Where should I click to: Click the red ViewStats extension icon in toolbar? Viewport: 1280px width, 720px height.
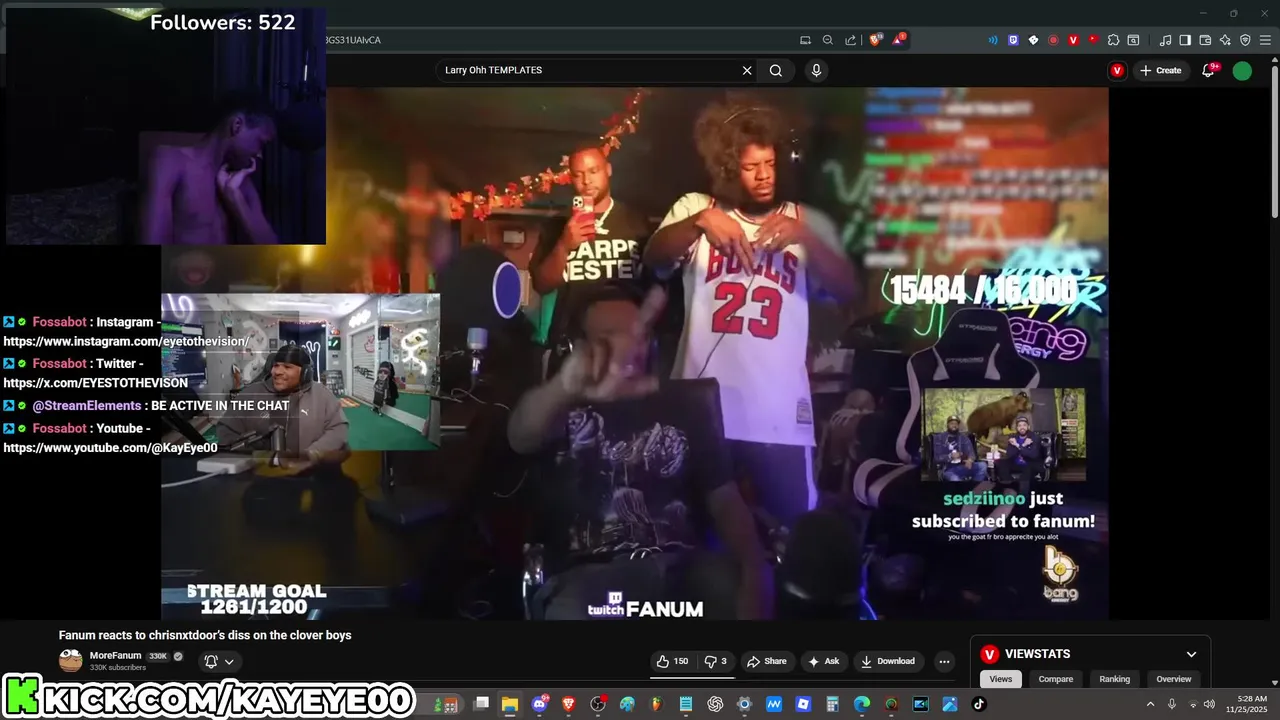[1073, 40]
